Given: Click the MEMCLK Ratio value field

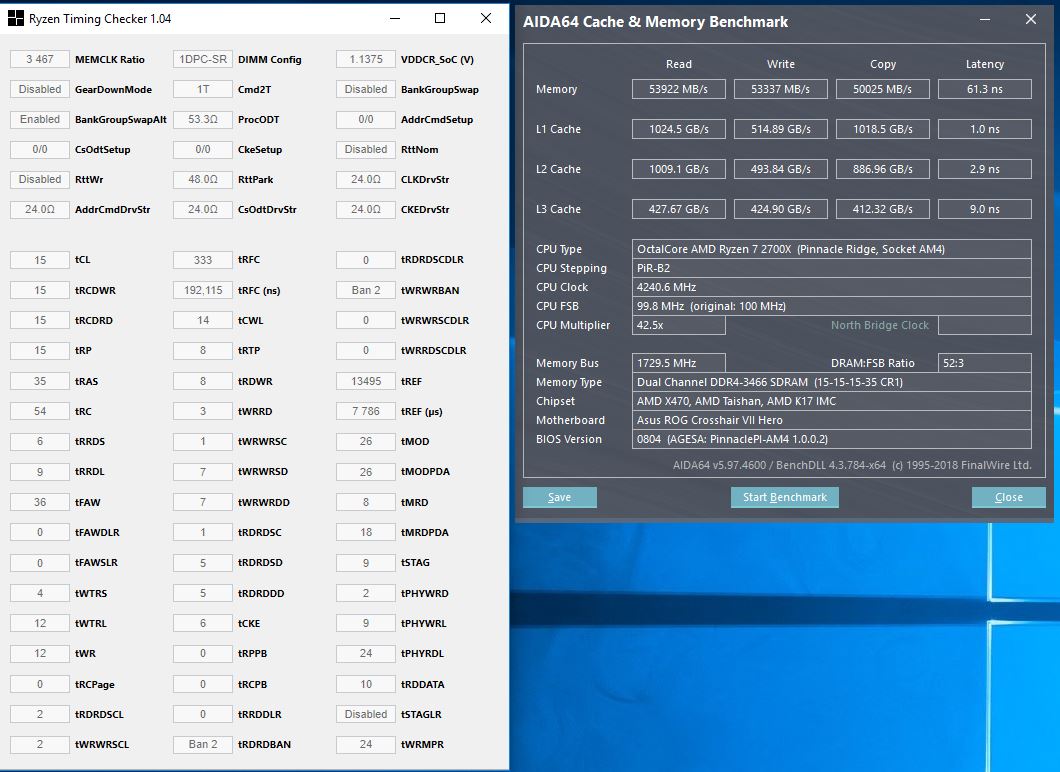Looking at the screenshot, I should [40, 59].
